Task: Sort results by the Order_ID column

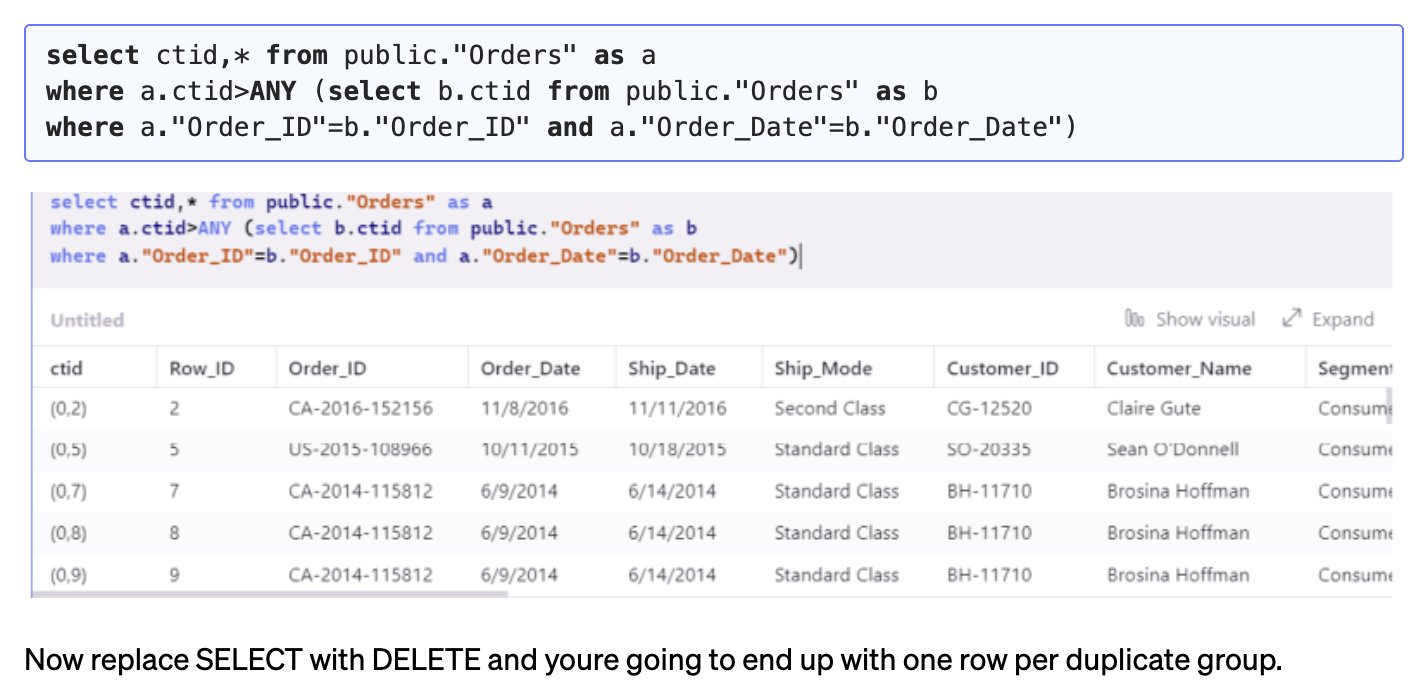Action: tap(325, 368)
